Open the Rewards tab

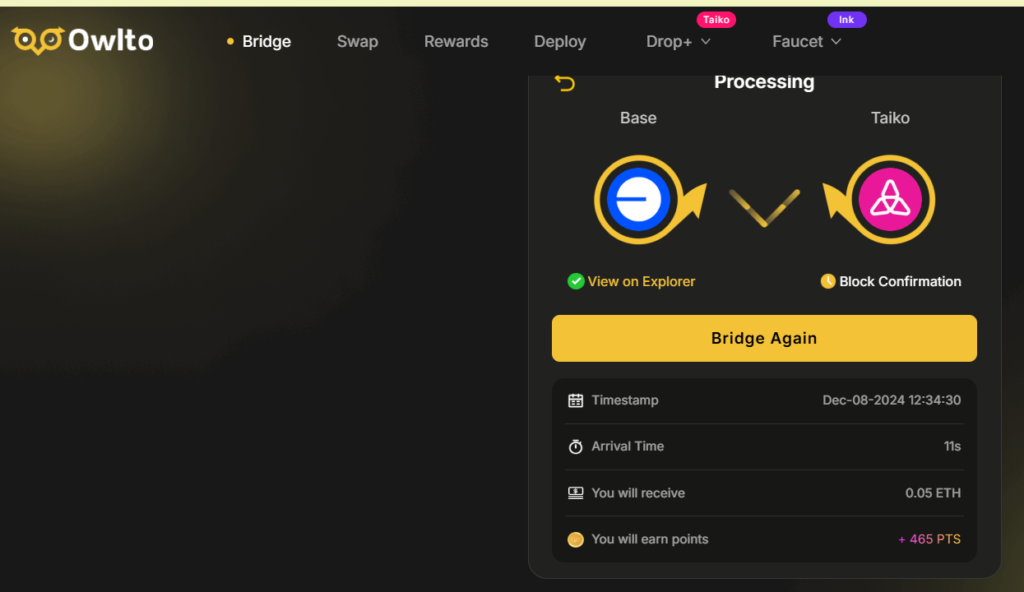click(456, 42)
